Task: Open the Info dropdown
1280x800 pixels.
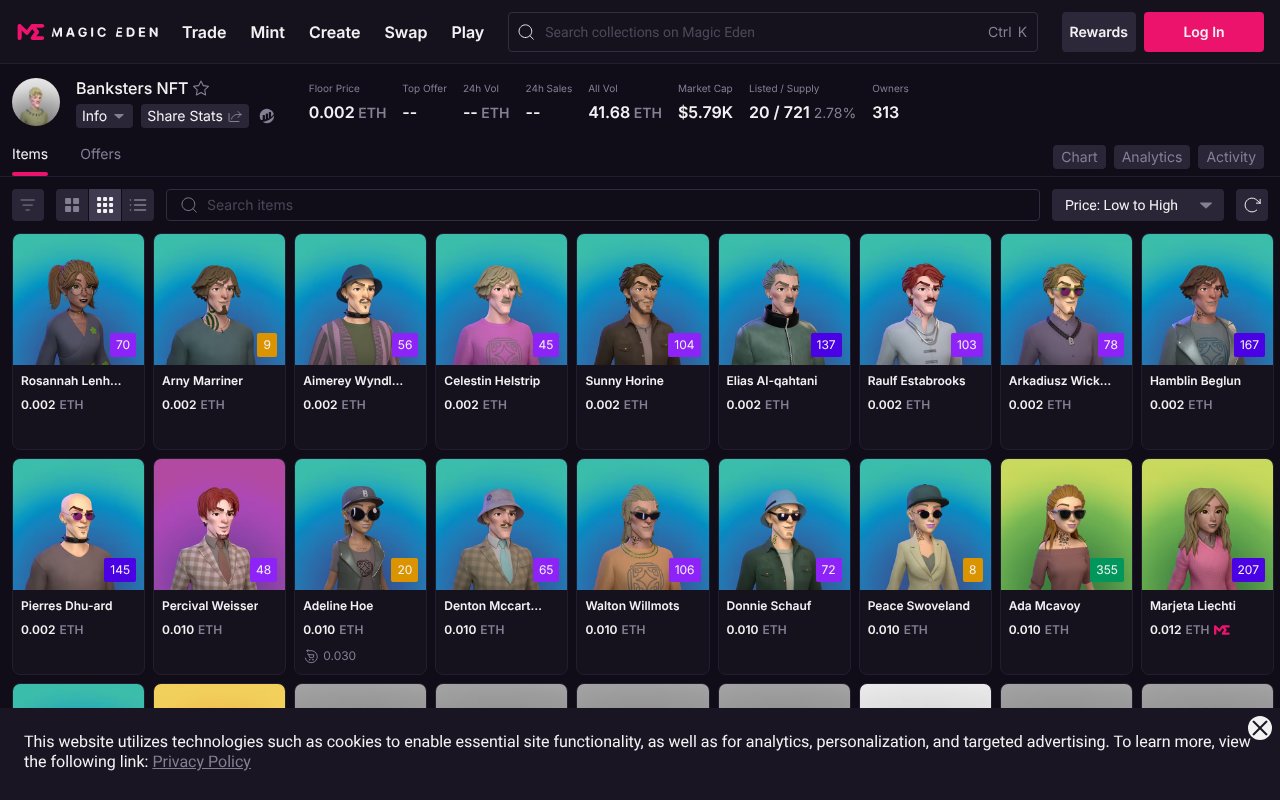Action: coord(103,116)
